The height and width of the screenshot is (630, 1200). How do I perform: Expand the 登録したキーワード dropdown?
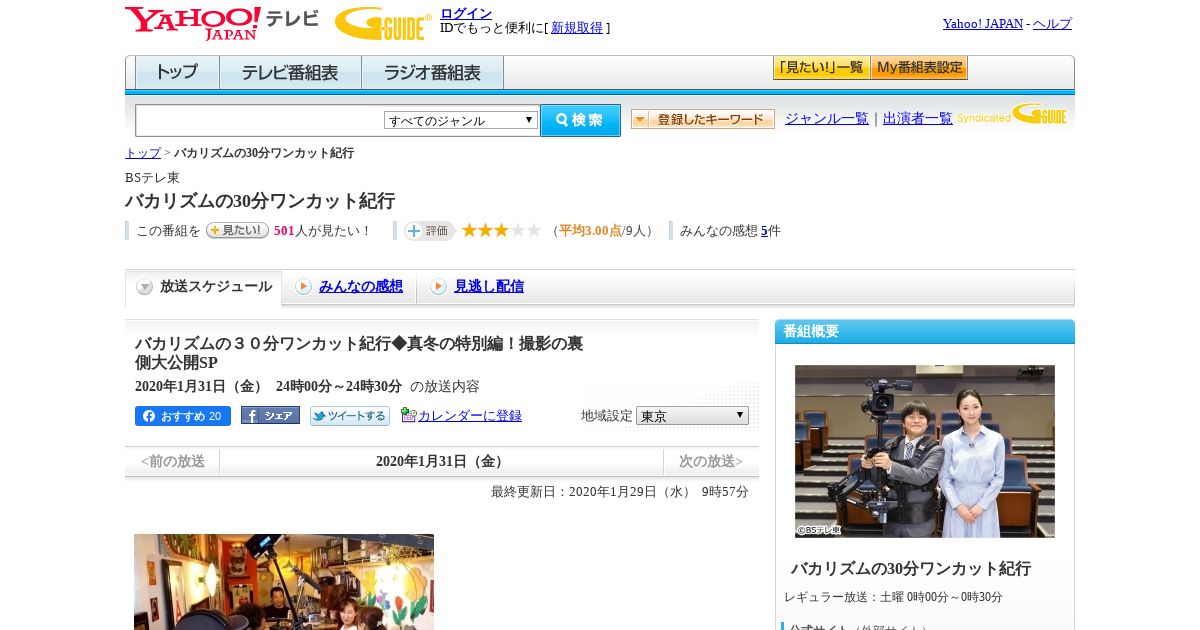[703, 119]
